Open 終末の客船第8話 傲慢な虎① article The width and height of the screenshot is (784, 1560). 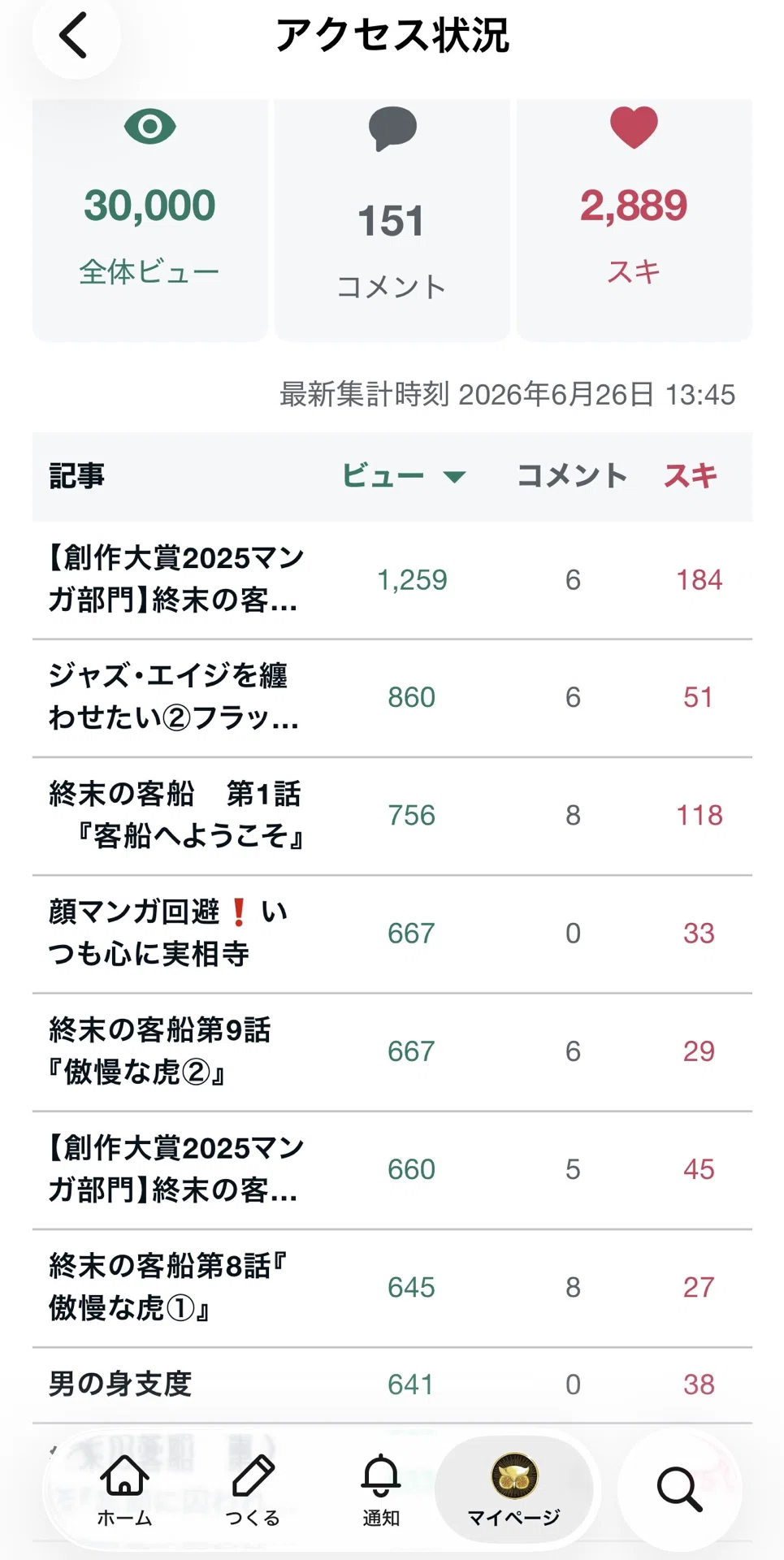click(392, 1288)
